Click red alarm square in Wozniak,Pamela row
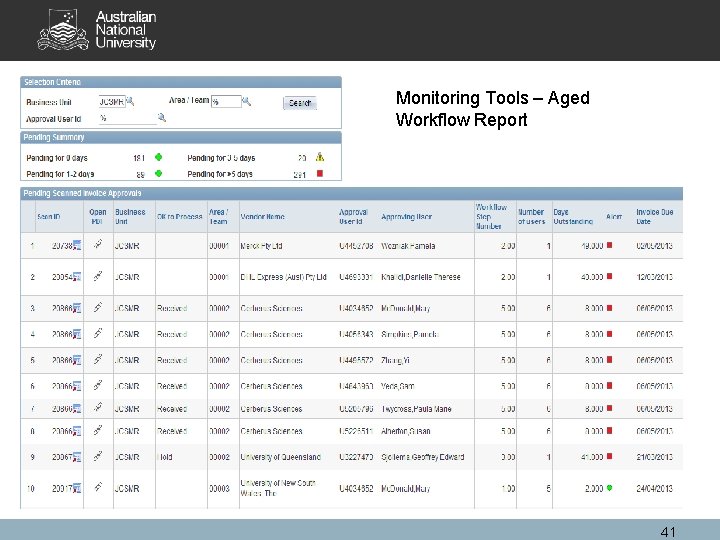Image resolution: width=720 pixels, height=540 pixels. [x=609, y=245]
